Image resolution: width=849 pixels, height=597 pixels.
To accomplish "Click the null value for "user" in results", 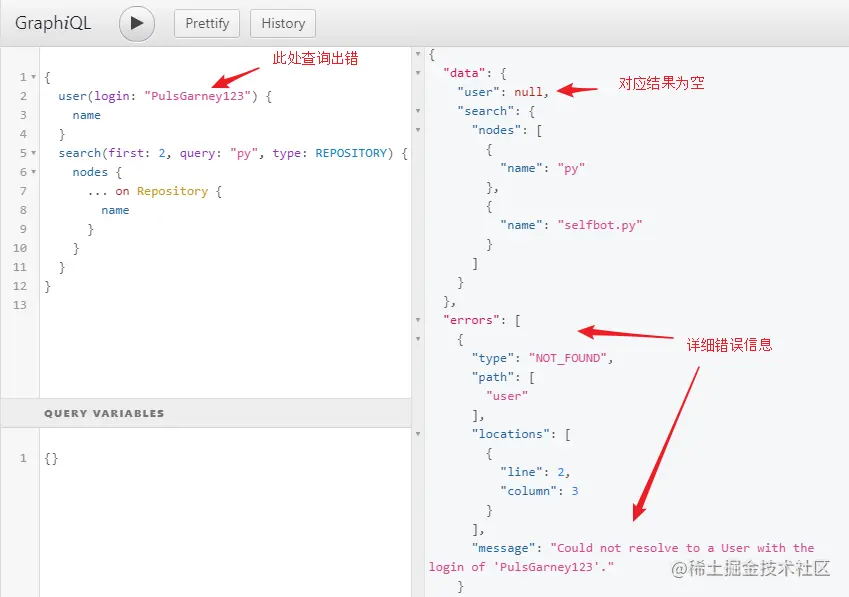I will 528,92.
